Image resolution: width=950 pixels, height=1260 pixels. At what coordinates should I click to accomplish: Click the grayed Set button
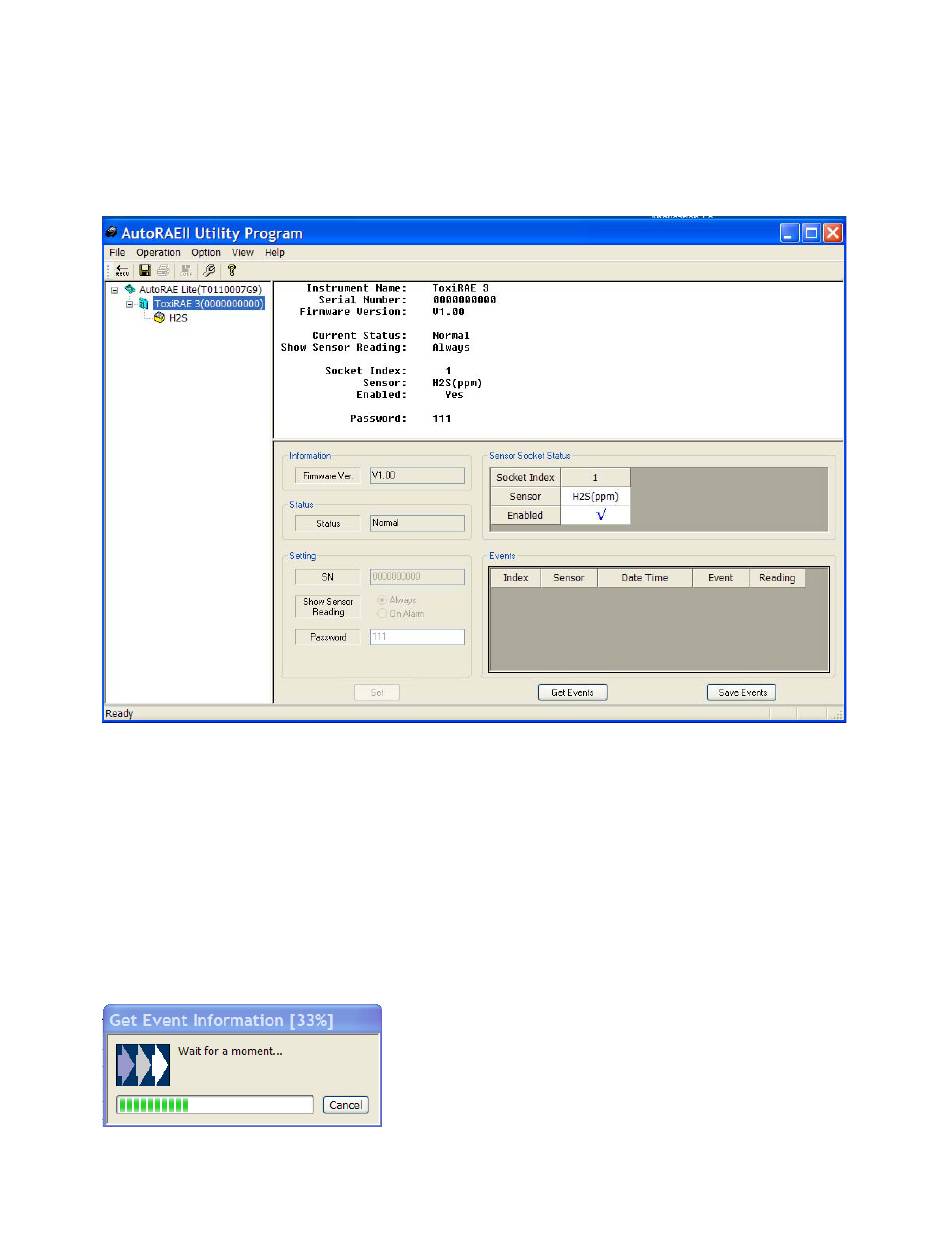coord(377,692)
